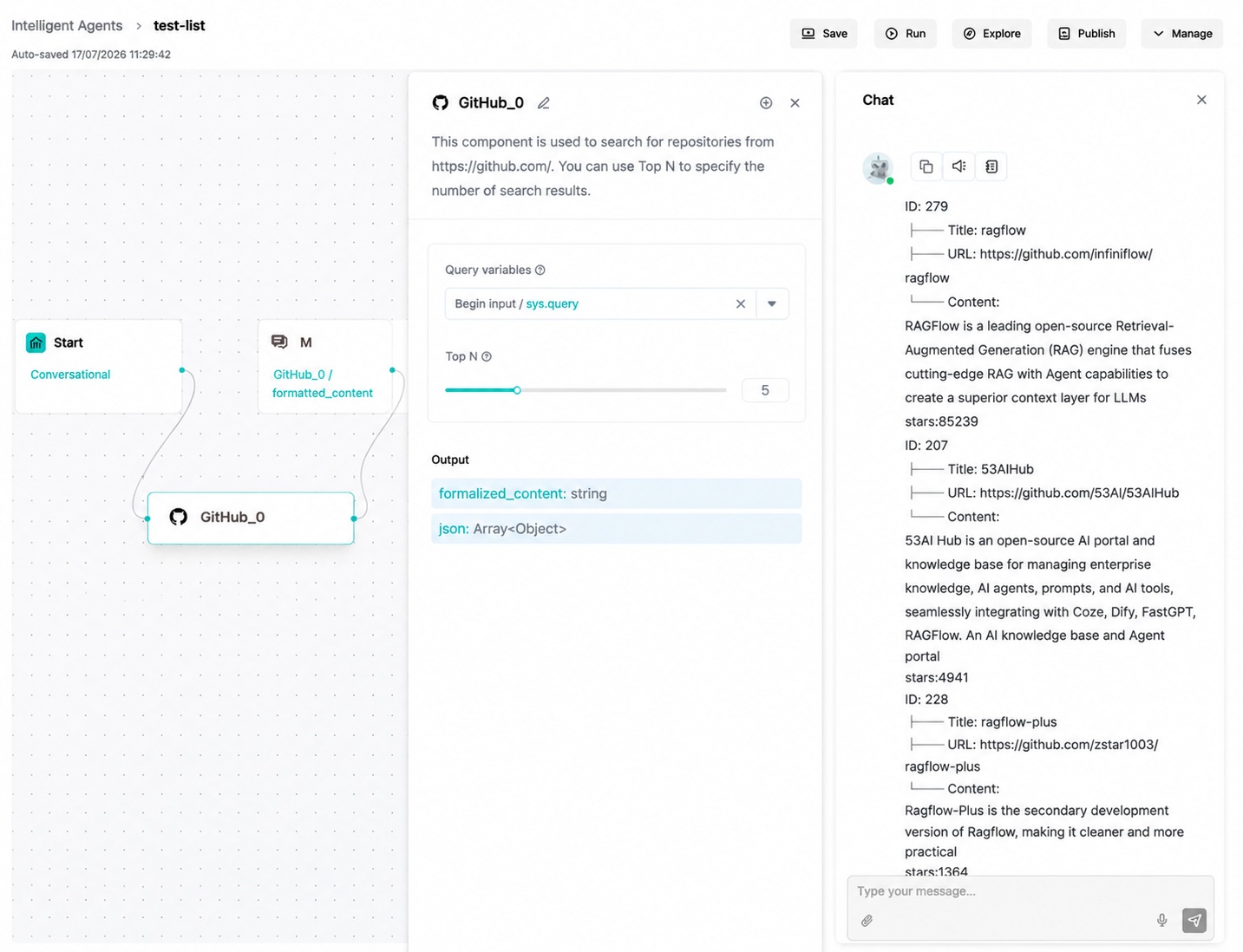Open the chat message log icon
1243x952 pixels.
tap(991, 166)
